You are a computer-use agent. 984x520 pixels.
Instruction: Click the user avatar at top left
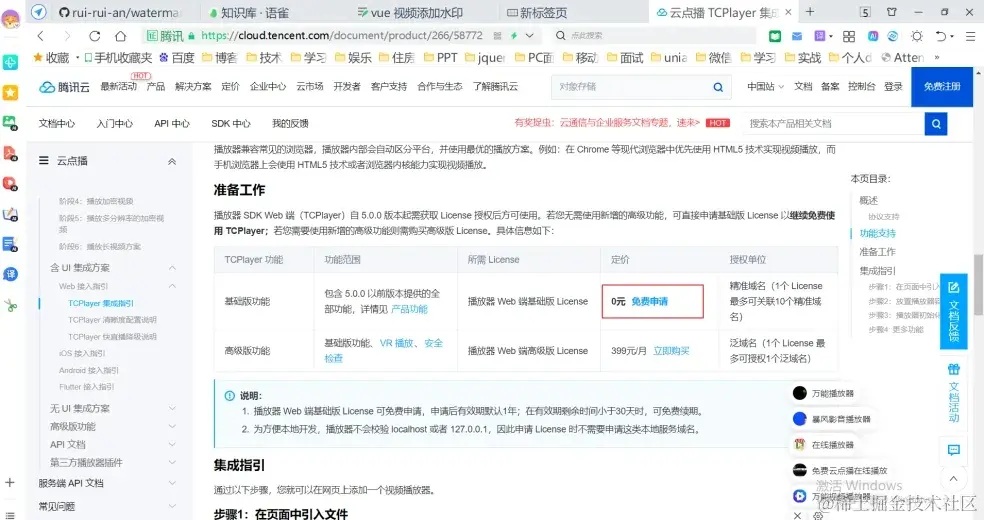tap(11, 19)
